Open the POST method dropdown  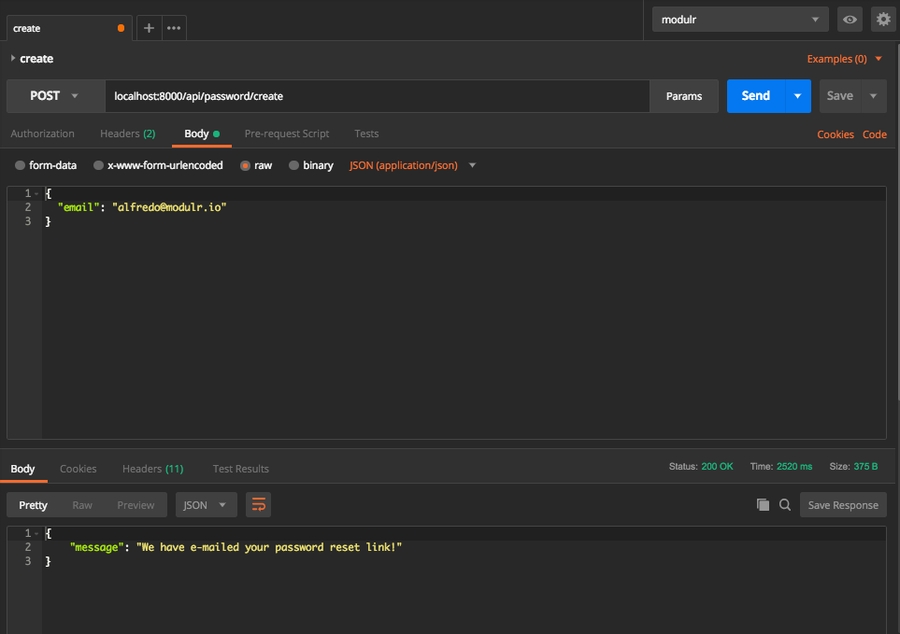click(x=56, y=96)
